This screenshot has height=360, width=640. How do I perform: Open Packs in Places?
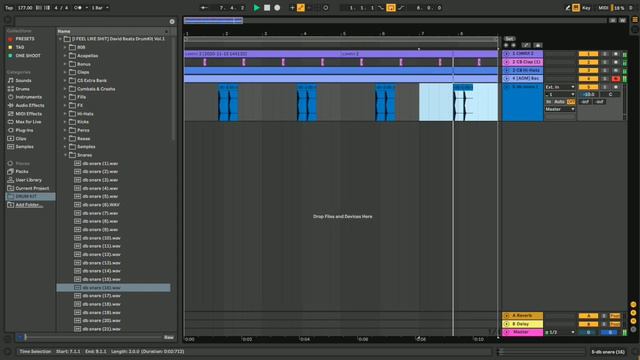point(22,171)
